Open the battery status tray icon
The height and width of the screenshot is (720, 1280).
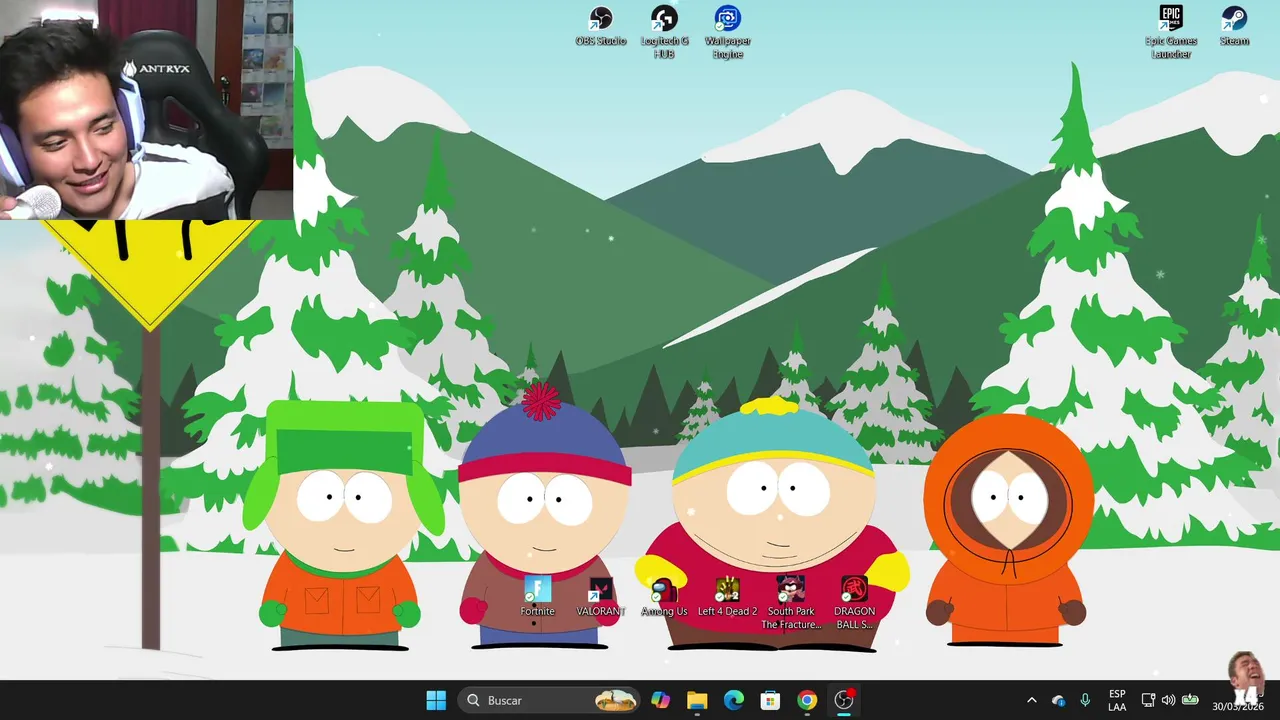pyautogui.click(x=1190, y=700)
